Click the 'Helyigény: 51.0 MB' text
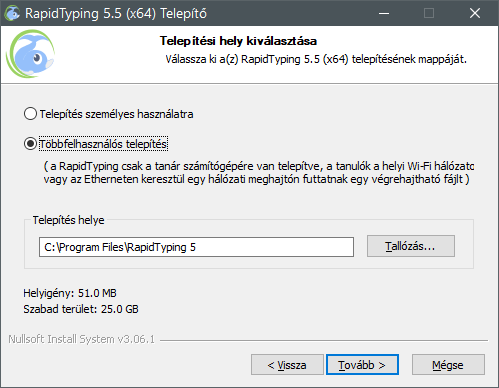This screenshot has height=388, width=499. 70,293
